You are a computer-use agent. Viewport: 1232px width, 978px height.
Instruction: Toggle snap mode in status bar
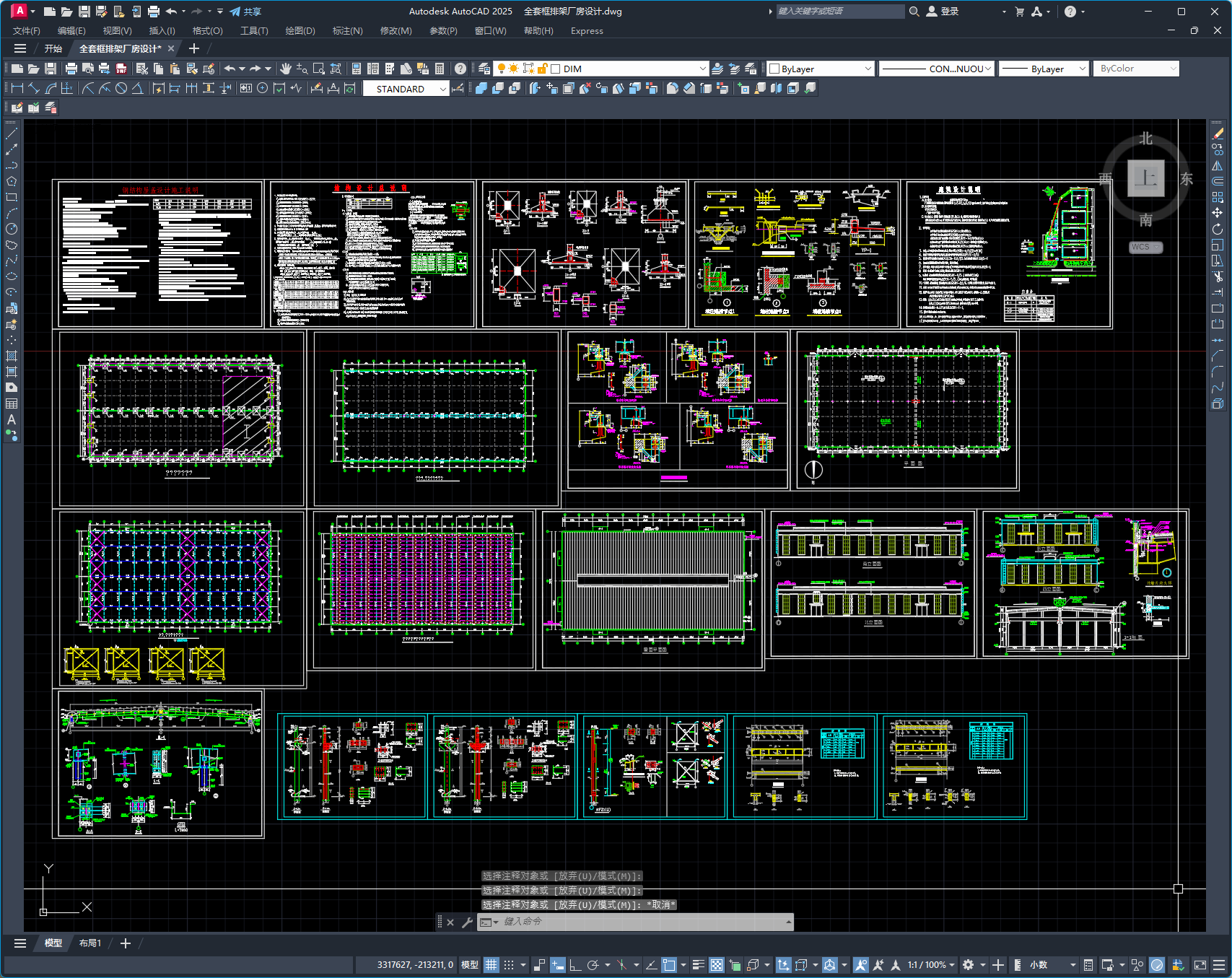509,965
